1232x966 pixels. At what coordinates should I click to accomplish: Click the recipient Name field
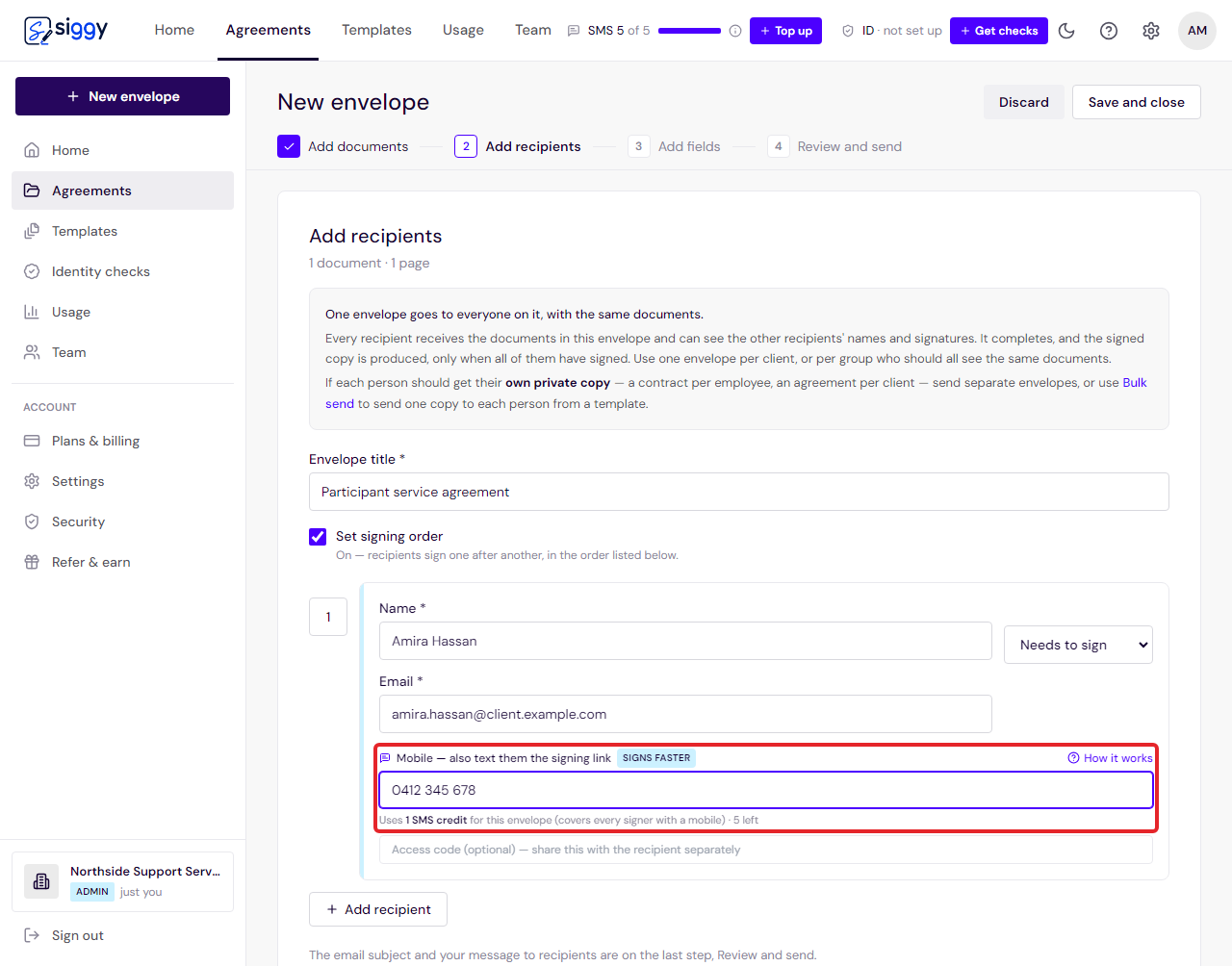click(685, 641)
